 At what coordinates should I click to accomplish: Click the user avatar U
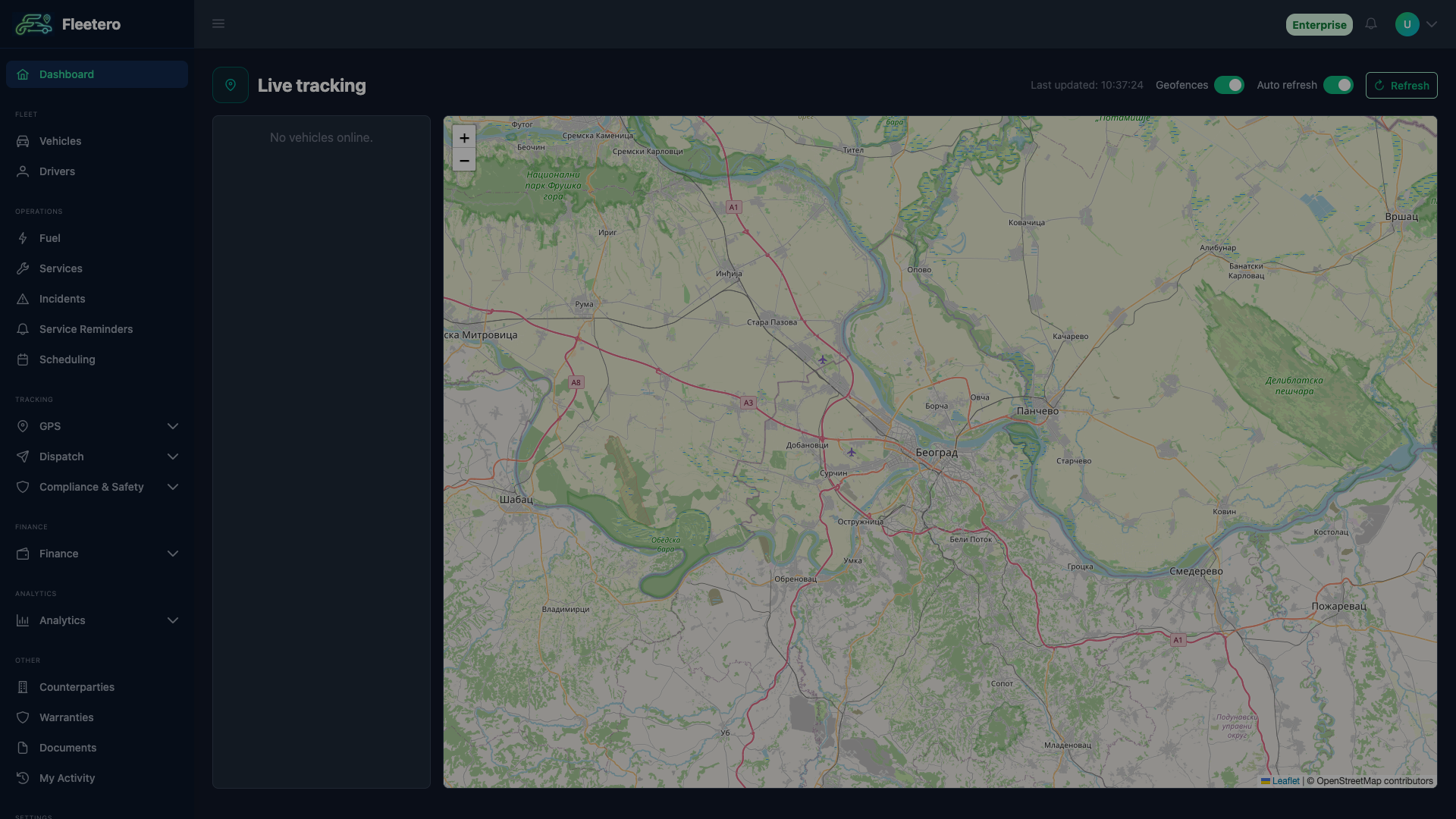click(x=1407, y=24)
